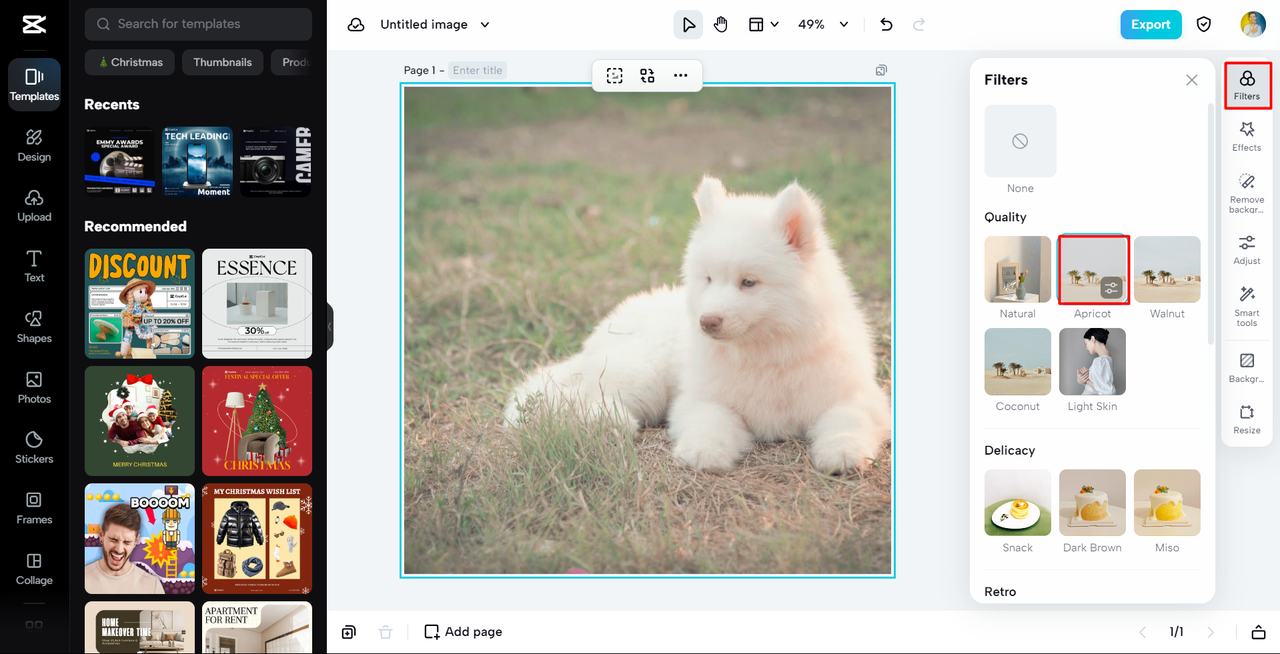1280x654 pixels.
Task: Open the Remove background tool
Action: pos(1247,194)
